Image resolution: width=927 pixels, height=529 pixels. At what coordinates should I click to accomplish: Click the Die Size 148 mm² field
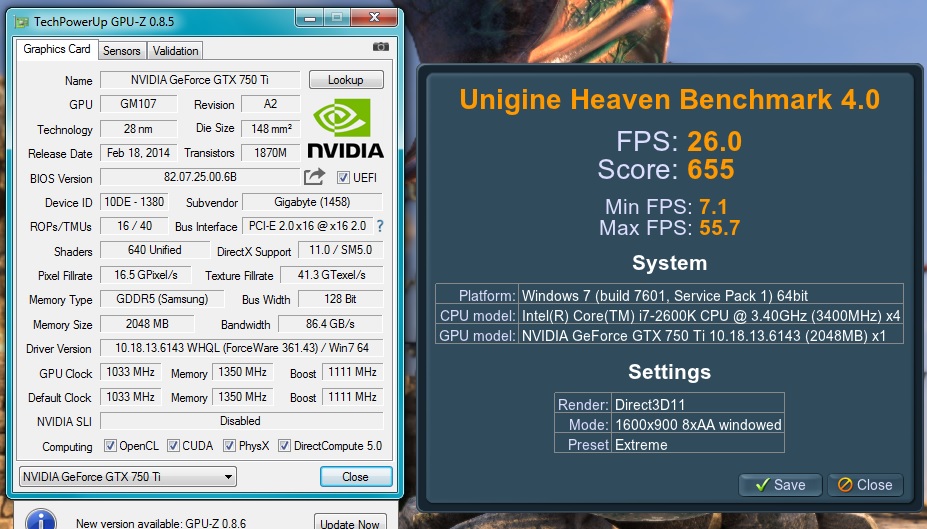[271, 128]
